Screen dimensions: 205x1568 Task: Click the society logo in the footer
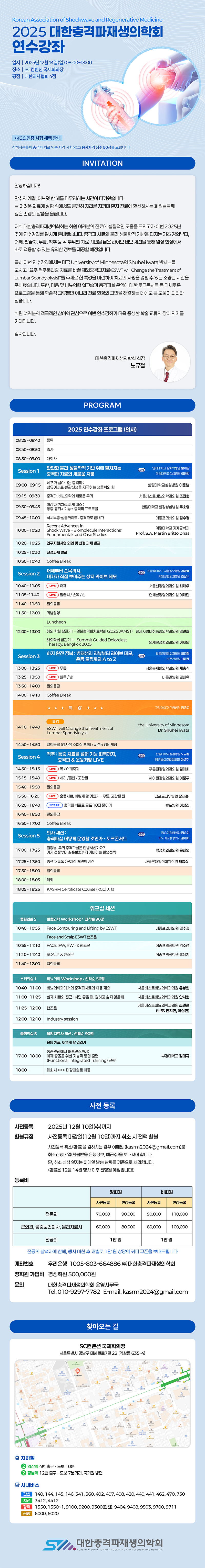pos(102,1544)
